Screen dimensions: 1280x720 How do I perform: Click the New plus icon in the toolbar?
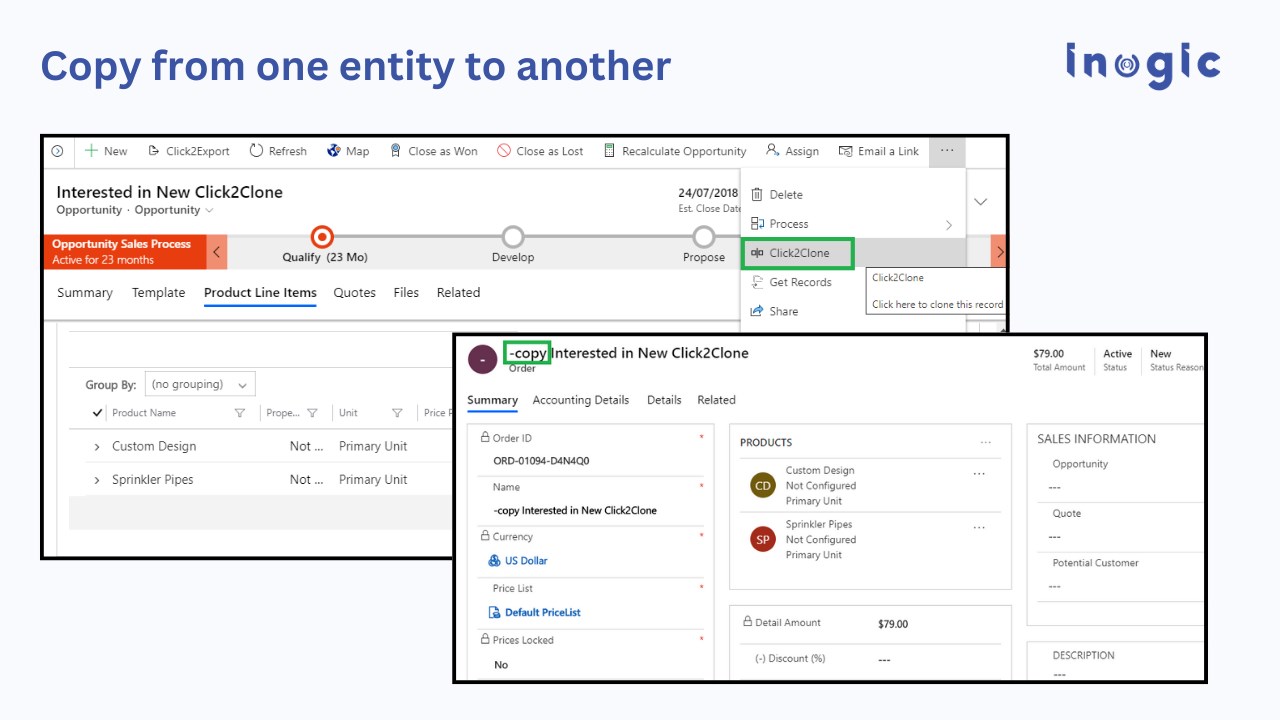pyautogui.click(x=91, y=151)
